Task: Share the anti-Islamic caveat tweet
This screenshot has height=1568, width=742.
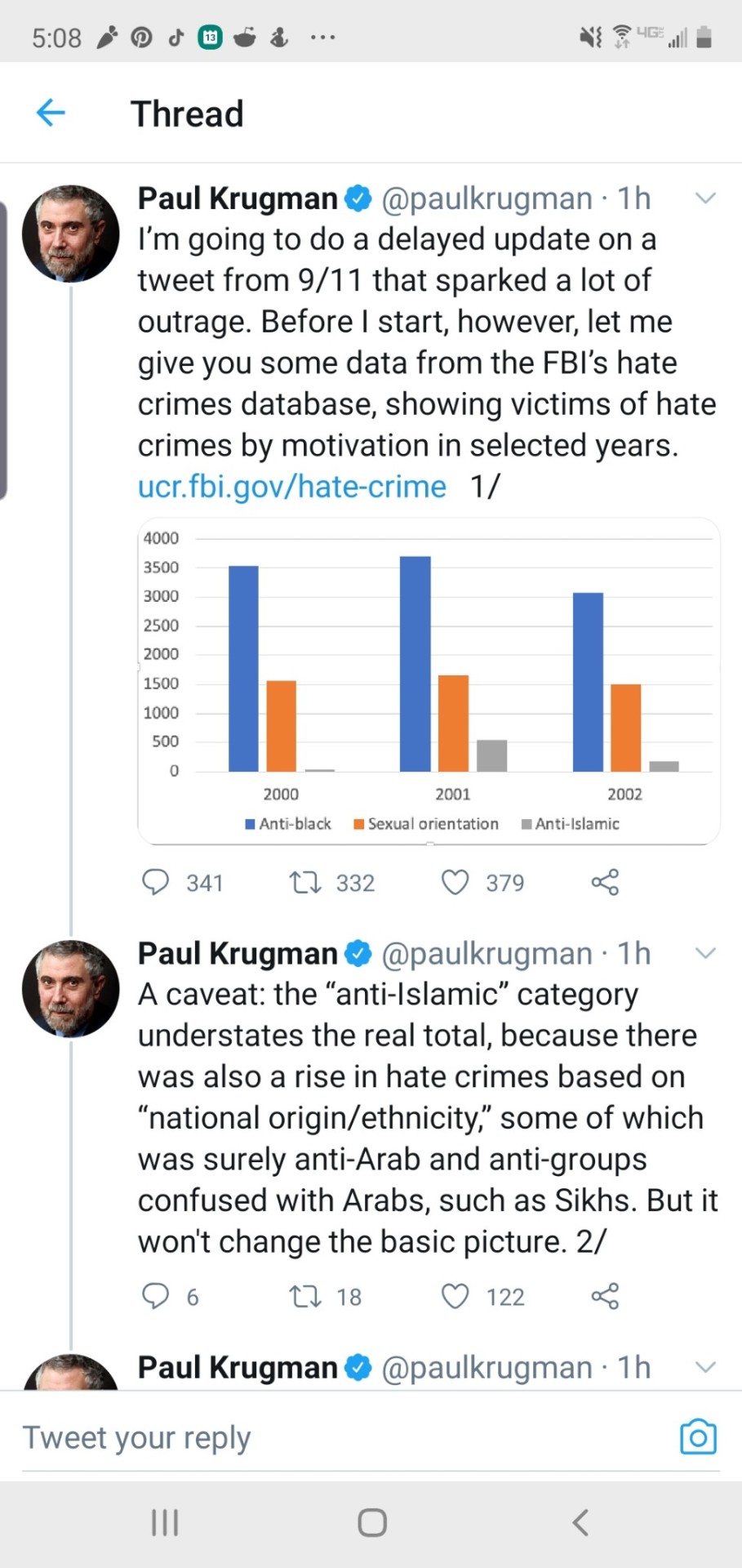Action: pyautogui.click(x=605, y=1296)
